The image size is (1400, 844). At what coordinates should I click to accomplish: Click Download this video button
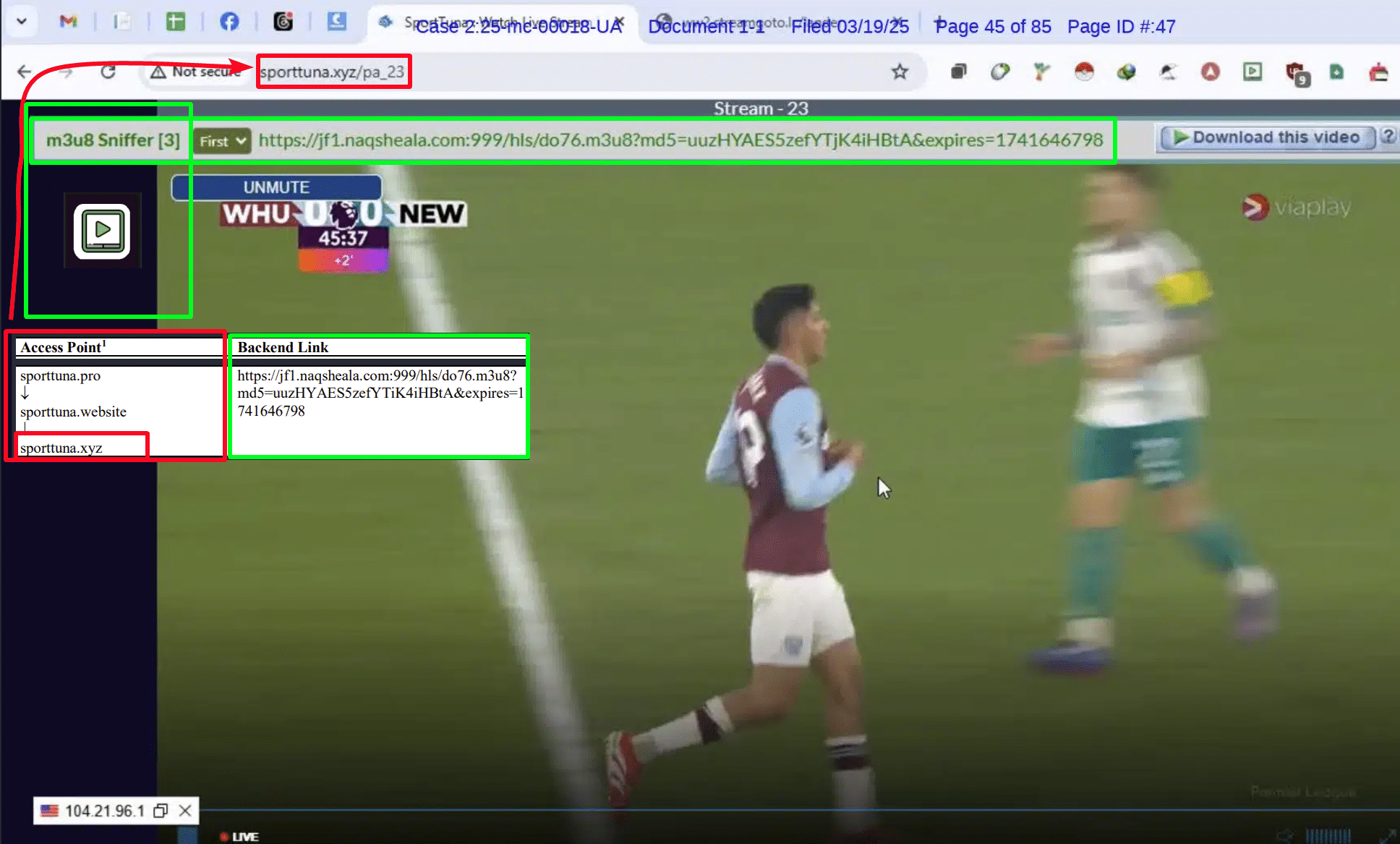click(x=1268, y=137)
